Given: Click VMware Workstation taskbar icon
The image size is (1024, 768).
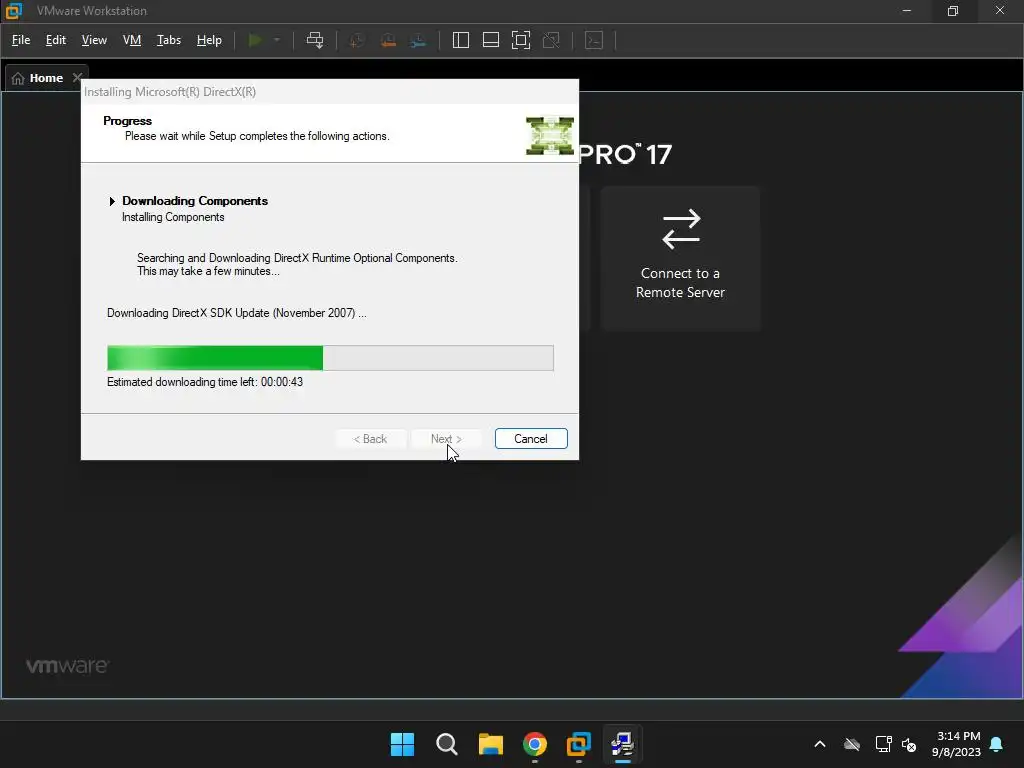Looking at the screenshot, I should click(x=579, y=744).
